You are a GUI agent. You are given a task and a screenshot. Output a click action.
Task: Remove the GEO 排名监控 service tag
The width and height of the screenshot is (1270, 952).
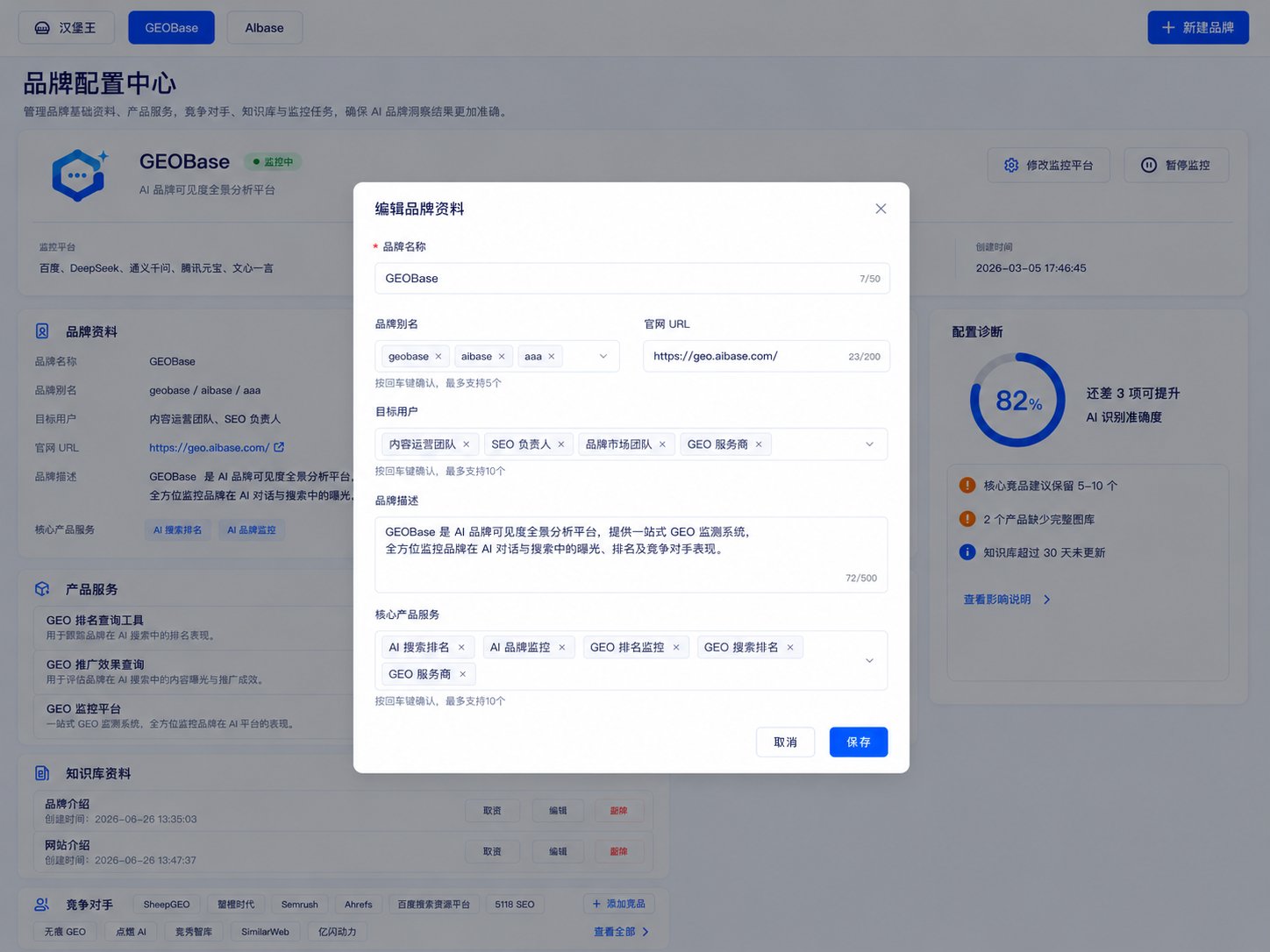point(676,648)
